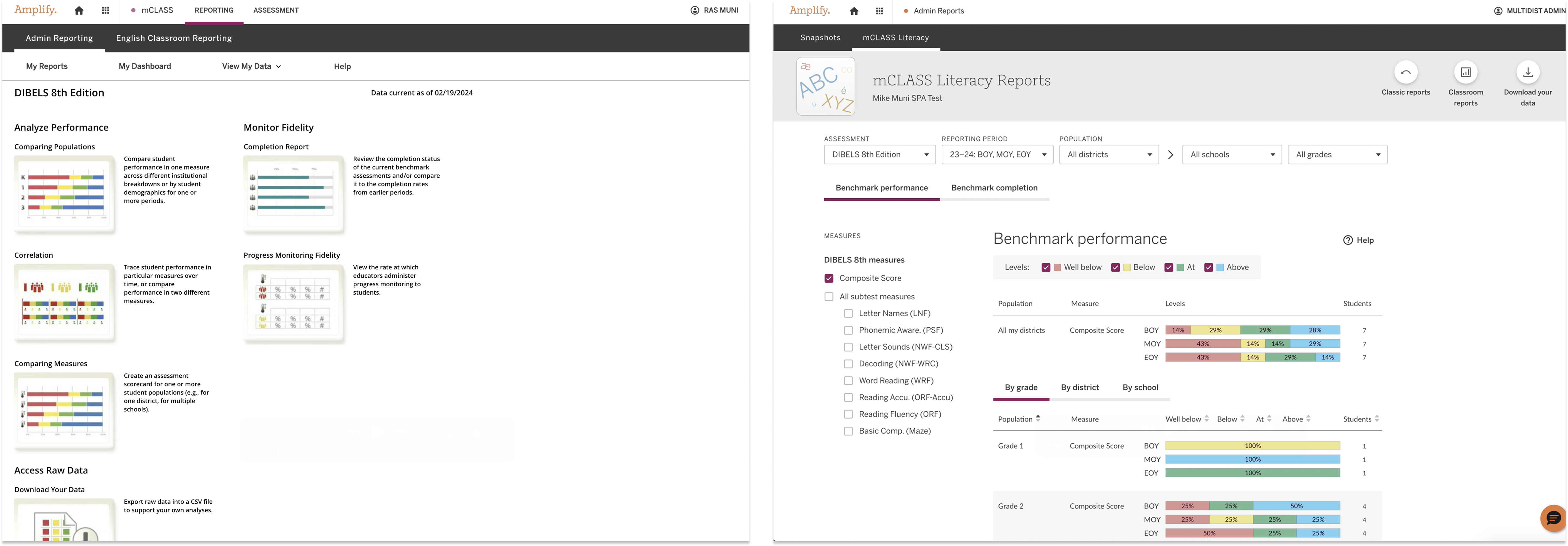Open All districts population dropdown
This screenshot has height=546, width=1568.
[1109, 154]
